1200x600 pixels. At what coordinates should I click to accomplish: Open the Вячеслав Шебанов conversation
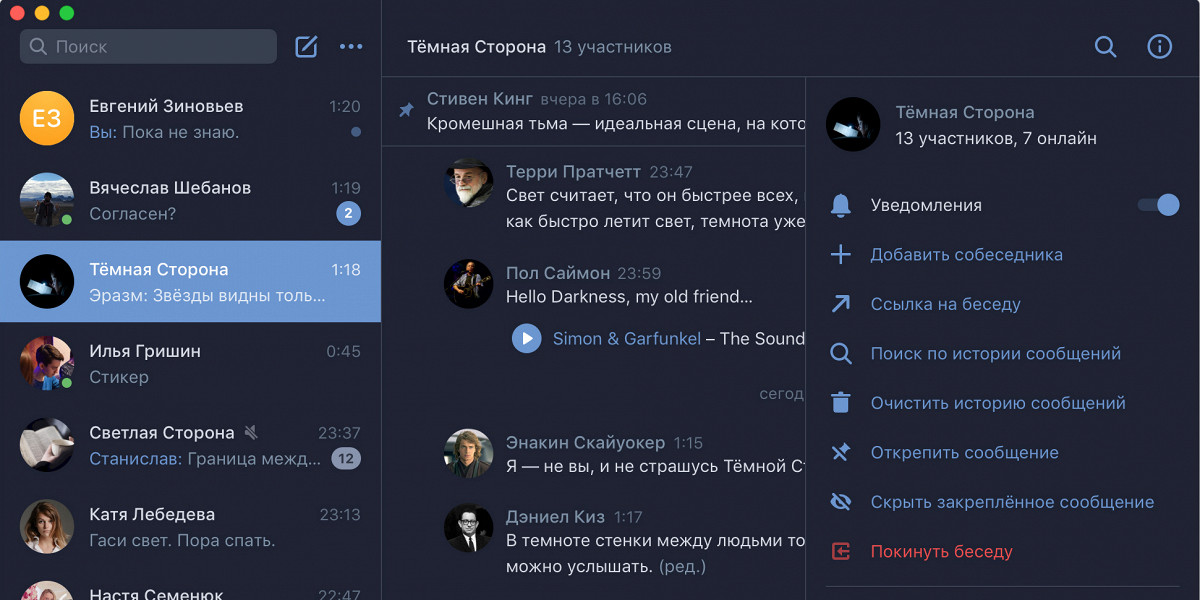190,200
